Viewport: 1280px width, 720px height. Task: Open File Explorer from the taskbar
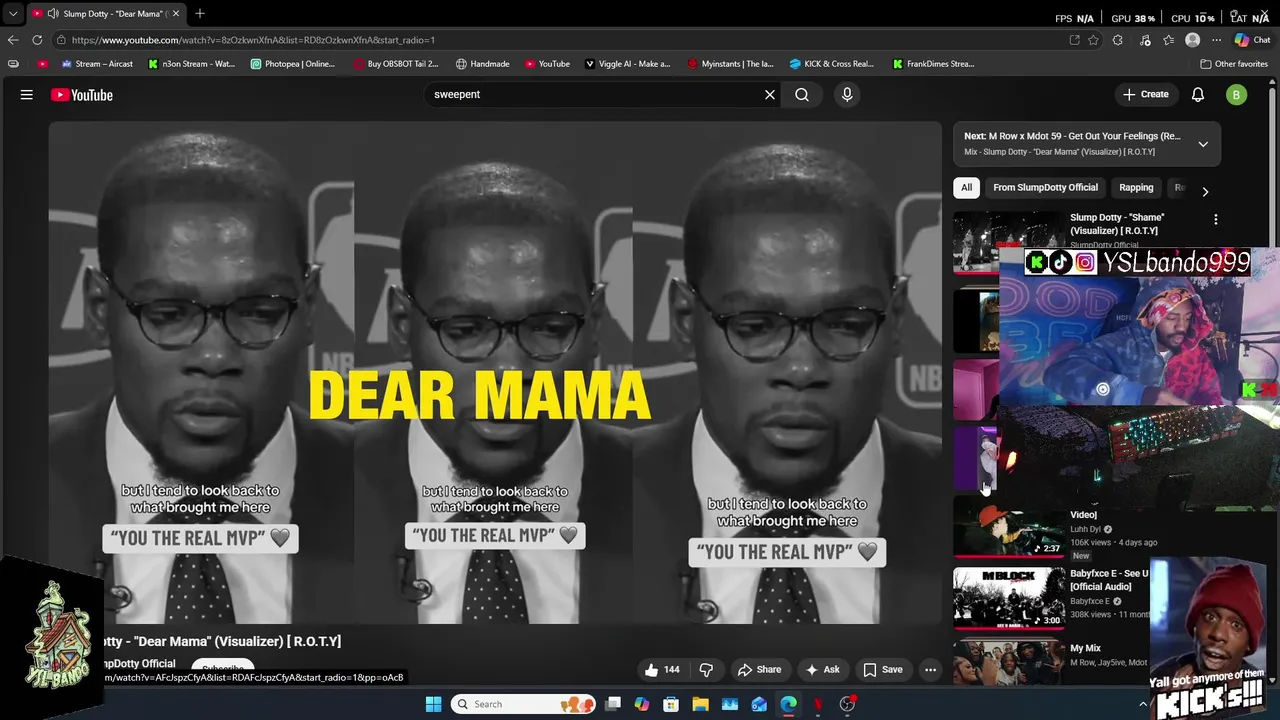tap(701, 704)
